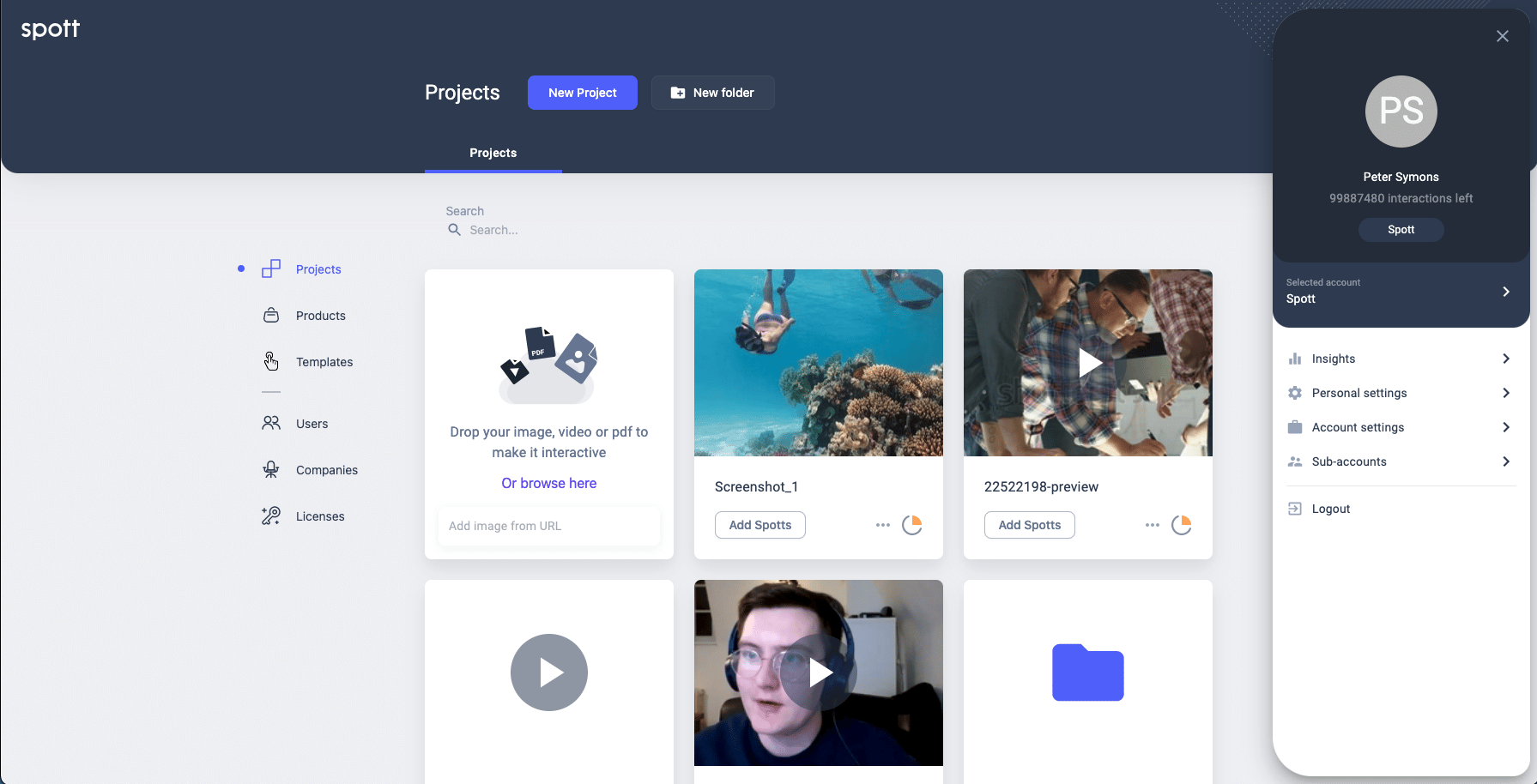Open more options for Screenshot_1

883,525
